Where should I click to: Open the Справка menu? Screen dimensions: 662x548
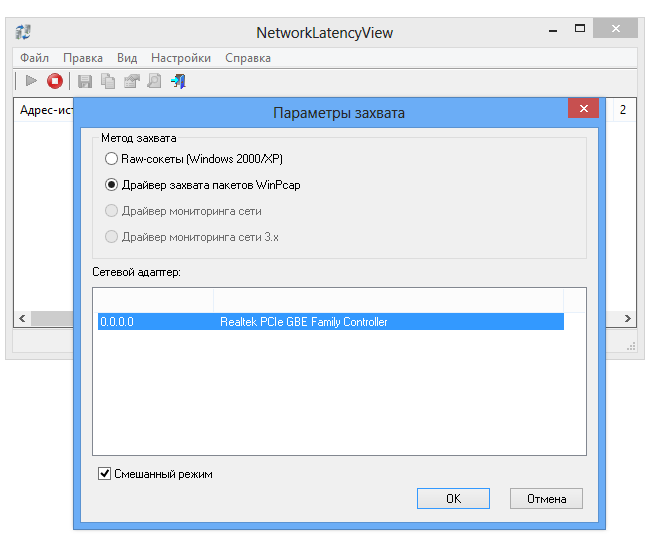tap(248, 58)
